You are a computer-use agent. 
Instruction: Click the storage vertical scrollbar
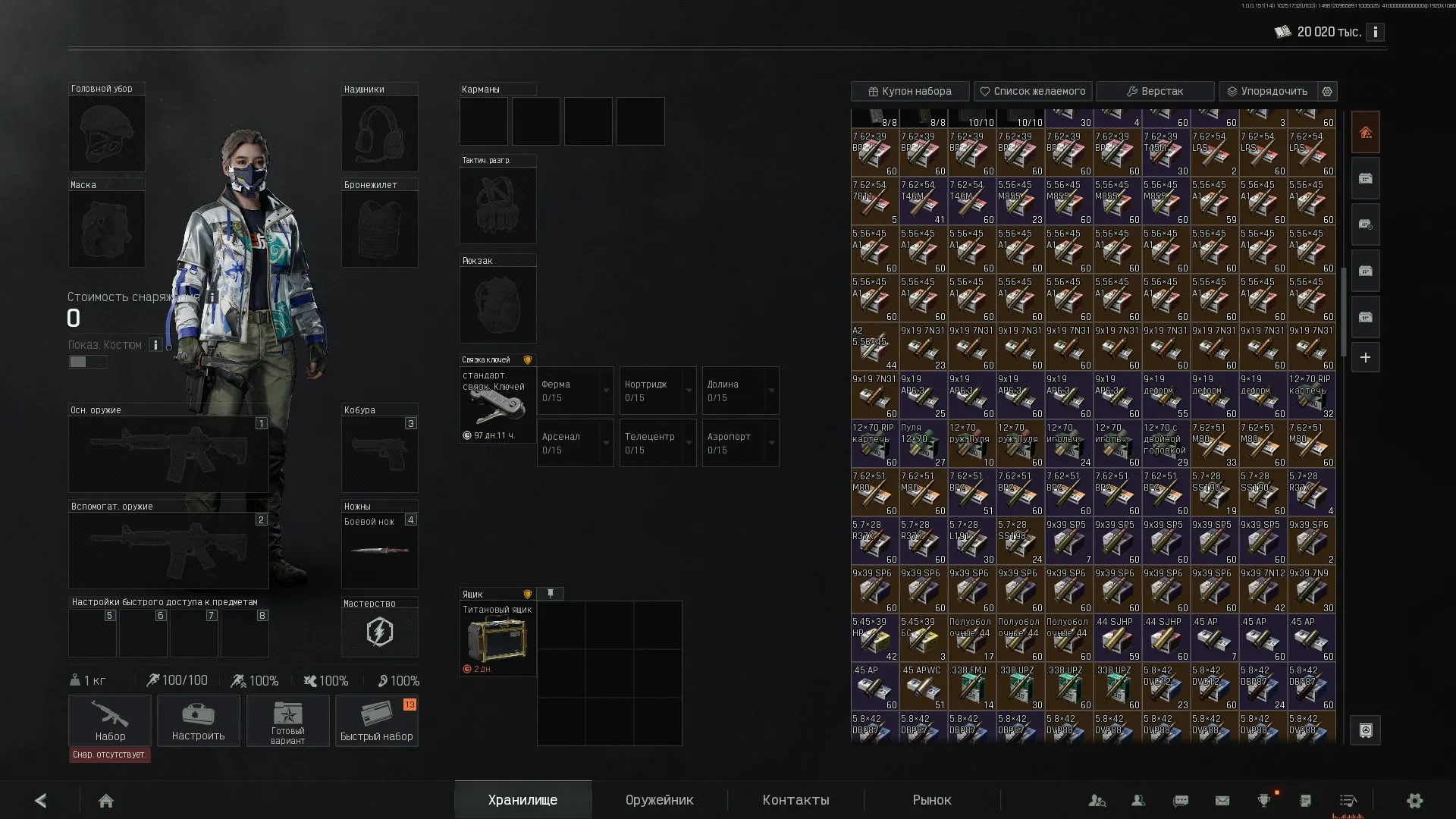1343,311
